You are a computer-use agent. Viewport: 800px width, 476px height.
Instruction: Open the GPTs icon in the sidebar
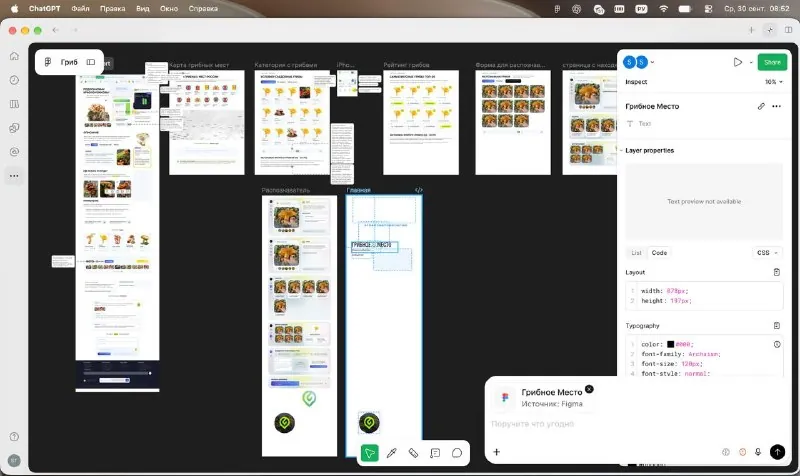[x=14, y=128]
